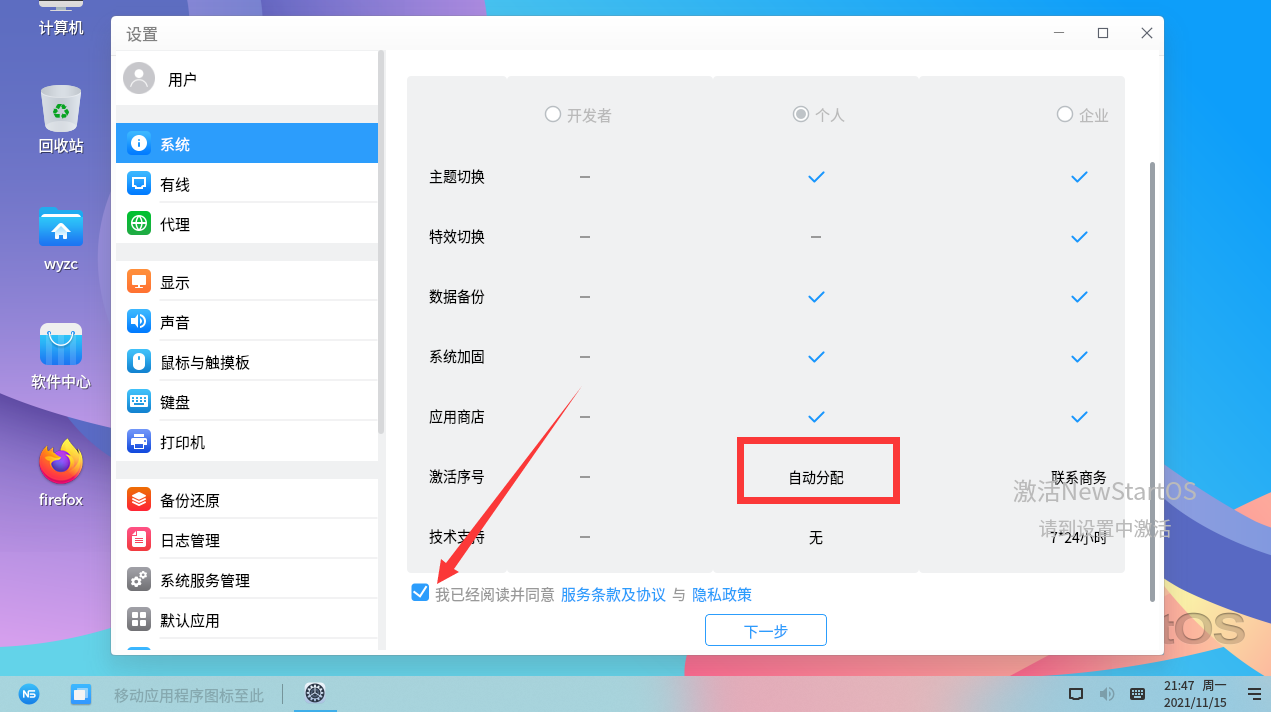Screen dimensions: 1271x712
Task: Click the 键盘 sidebar label
Action: (x=175, y=403)
